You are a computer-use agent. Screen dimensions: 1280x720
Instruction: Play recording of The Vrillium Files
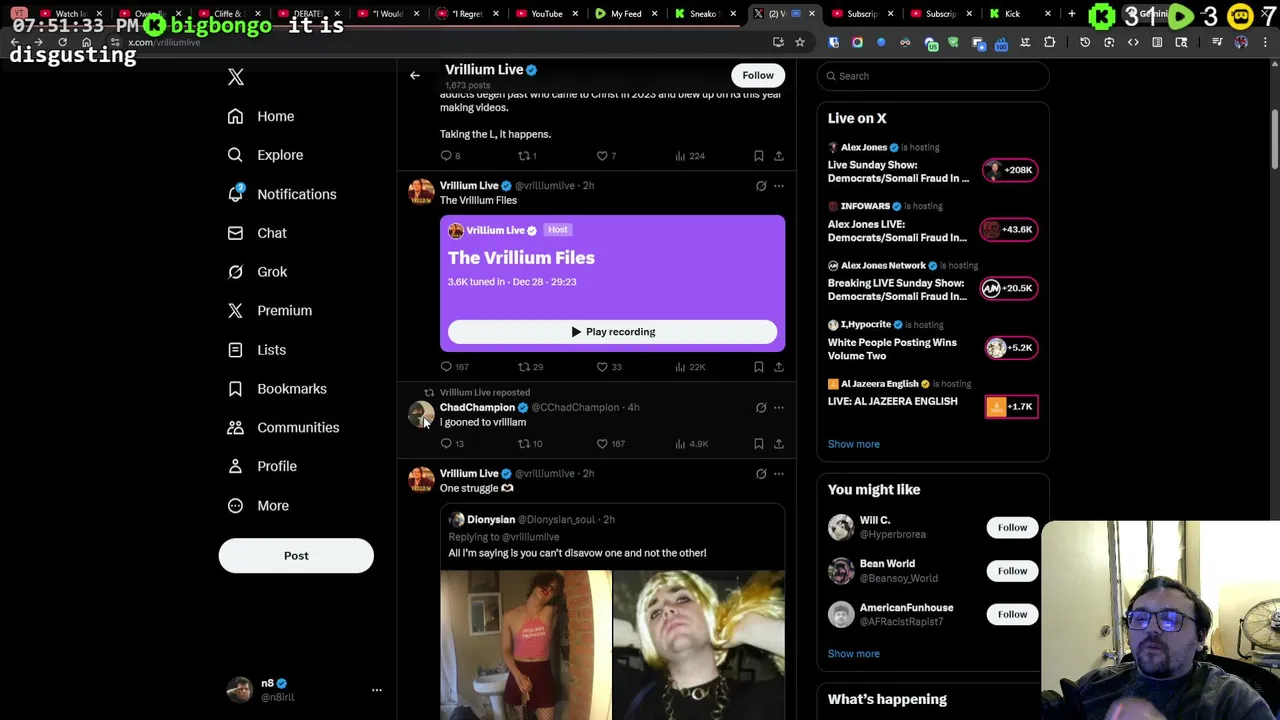[612, 332]
